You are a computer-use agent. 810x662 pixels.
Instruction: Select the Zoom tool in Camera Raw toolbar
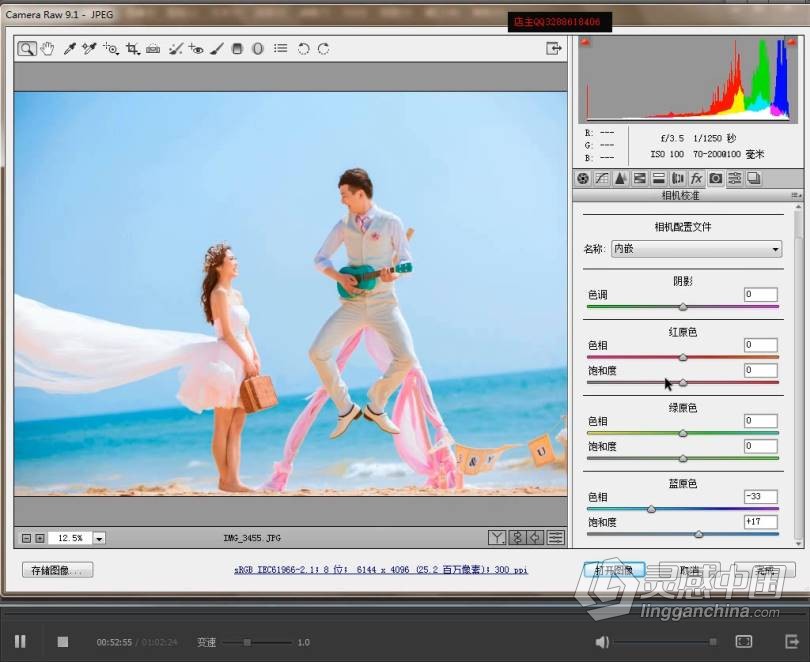(x=27, y=49)
